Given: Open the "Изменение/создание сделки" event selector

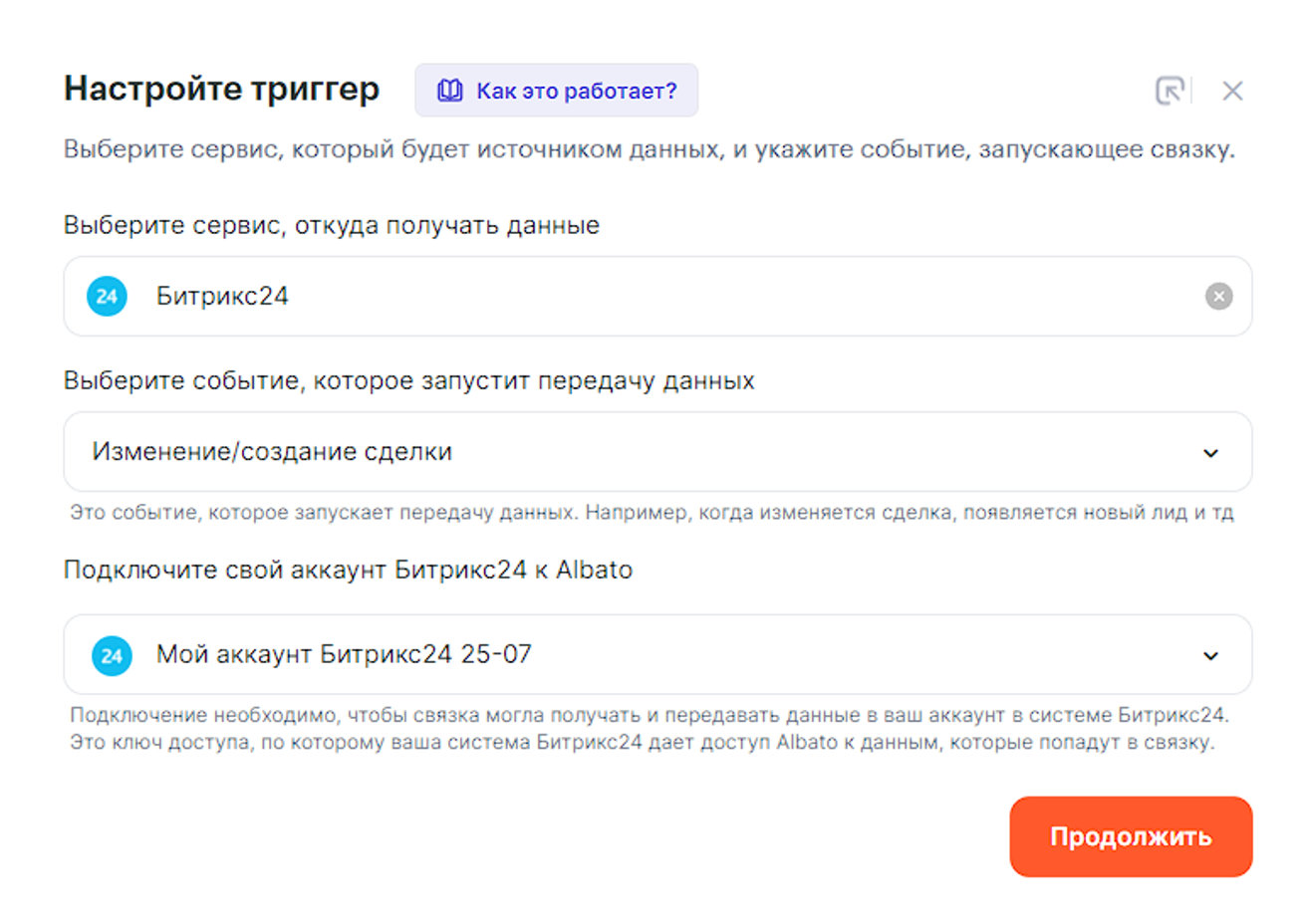Looking at the screenshot, I should 272,452.
